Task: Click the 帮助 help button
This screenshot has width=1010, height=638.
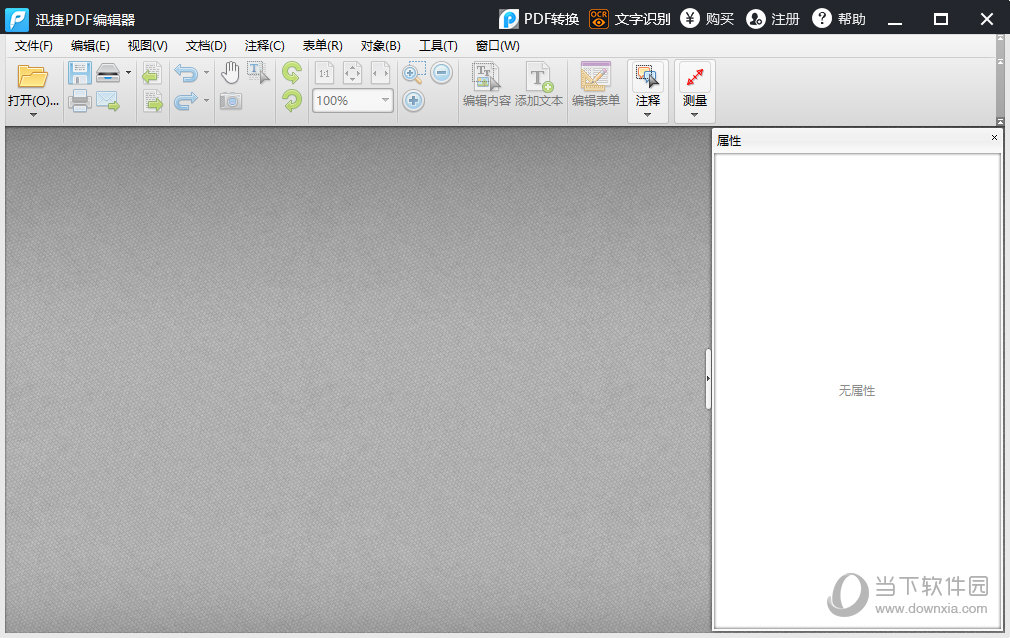Action: [839, 19]
